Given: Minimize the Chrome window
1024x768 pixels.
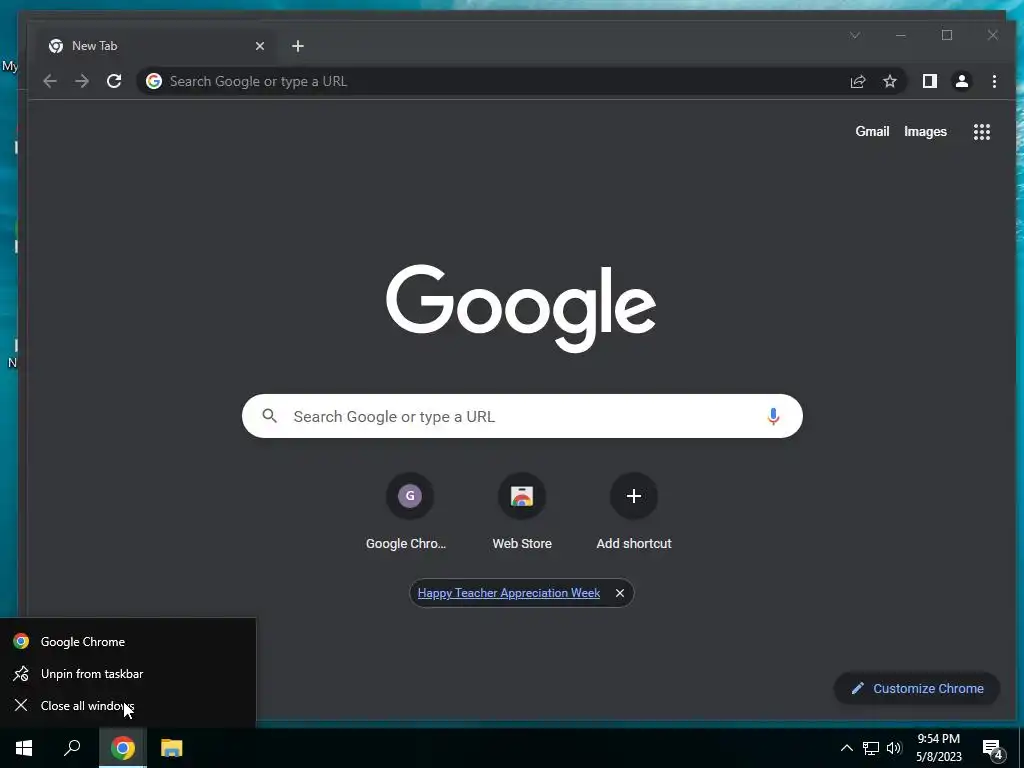Looking at the screenshot, I should (x=901, y=35).
